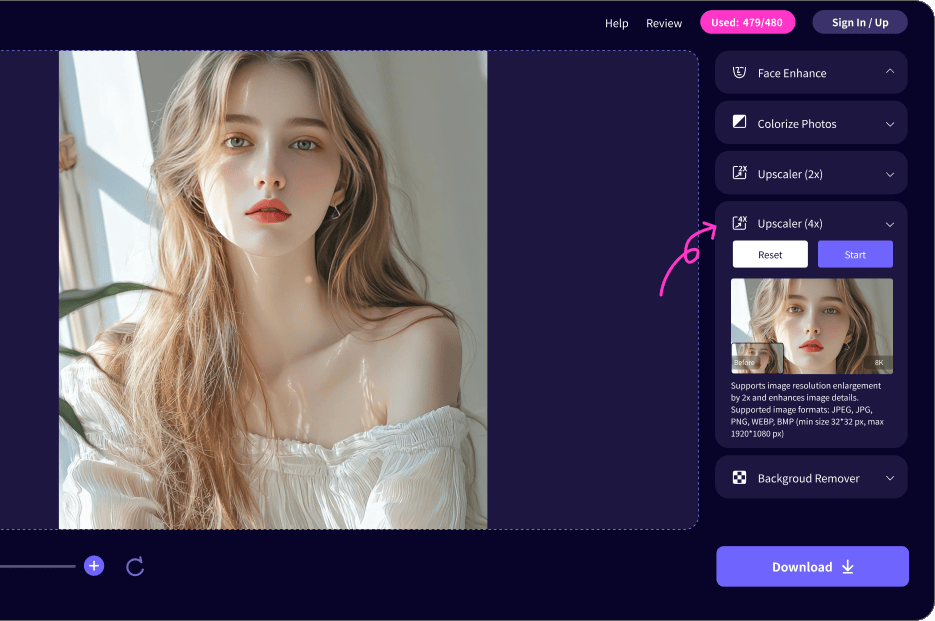Click the Upscaler (4x) icon

740,223
